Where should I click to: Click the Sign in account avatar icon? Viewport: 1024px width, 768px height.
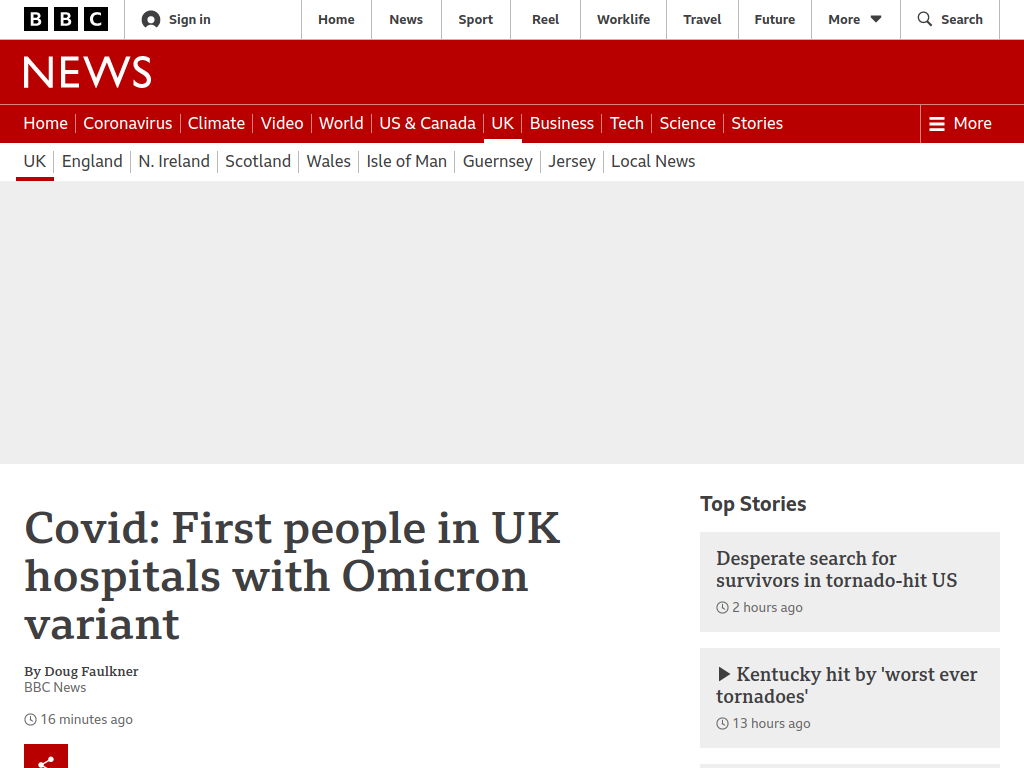point(151,20)
